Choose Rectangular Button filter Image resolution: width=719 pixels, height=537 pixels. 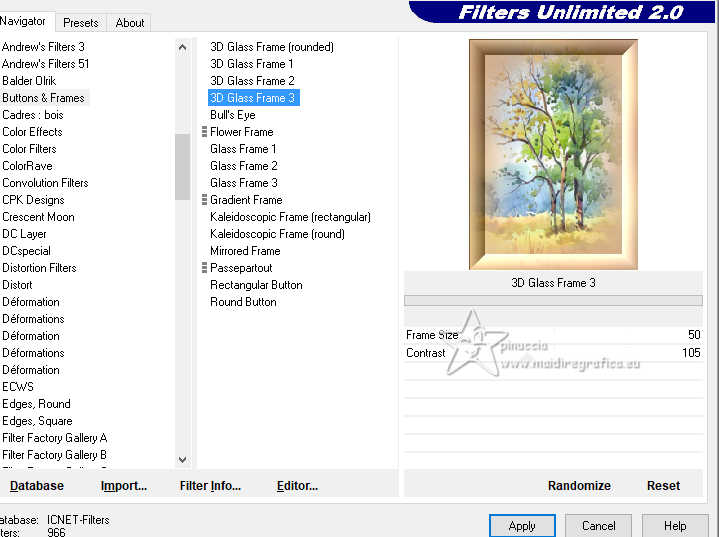pyautogui.click(x=256, y=285)
